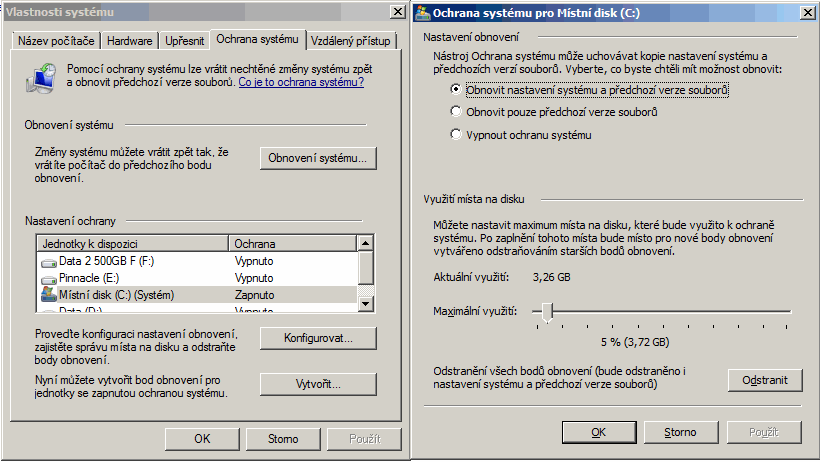Open the Název počítače tab
This screenshot has width=820, height=462.
click(56, 41)
